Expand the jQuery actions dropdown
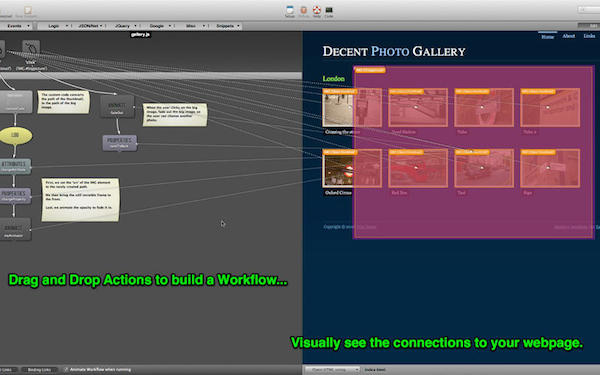Image resolution: width=600 pixels, height=375 pixels. click(x=125, y=26)
